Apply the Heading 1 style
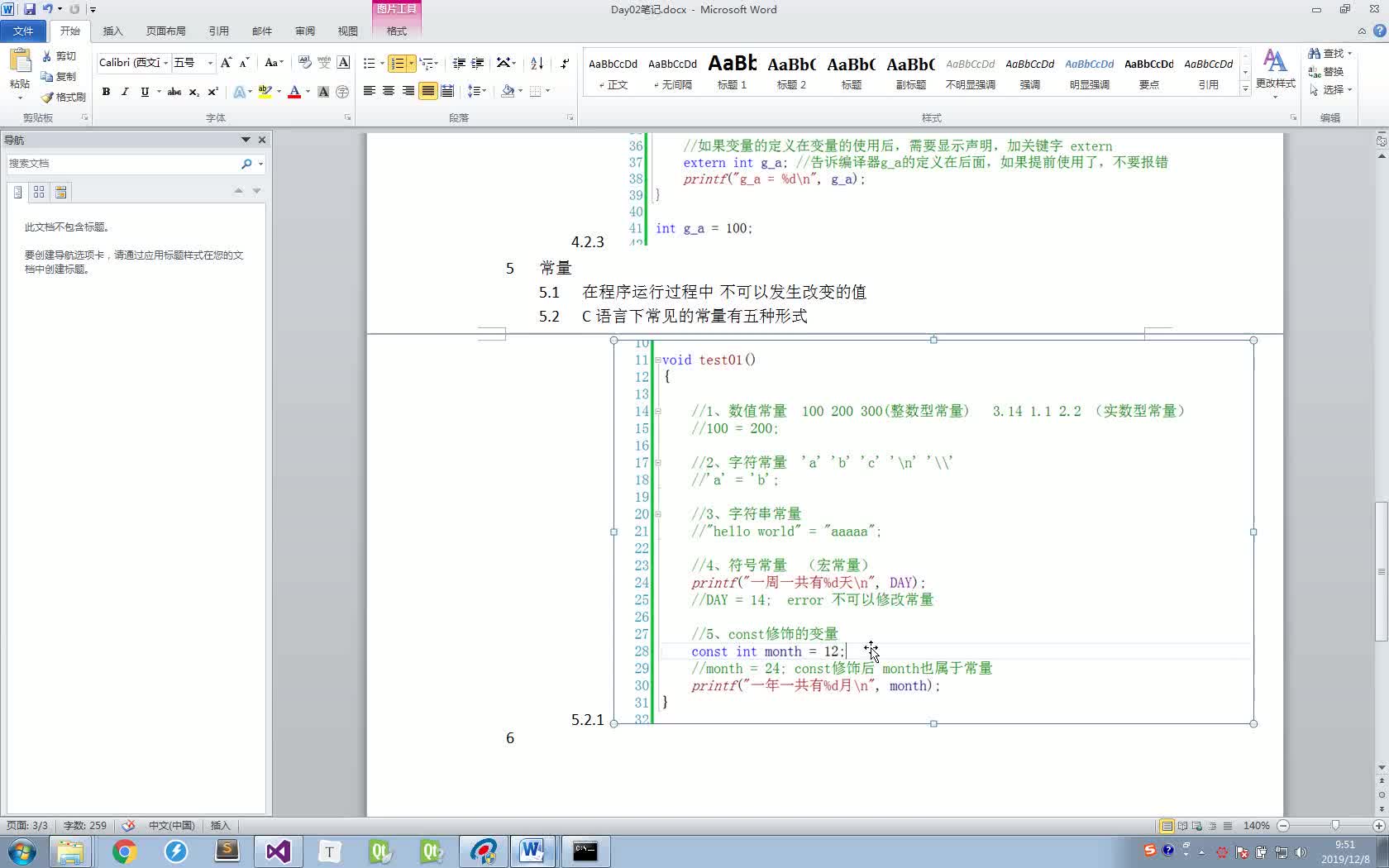 click(732, 73)
